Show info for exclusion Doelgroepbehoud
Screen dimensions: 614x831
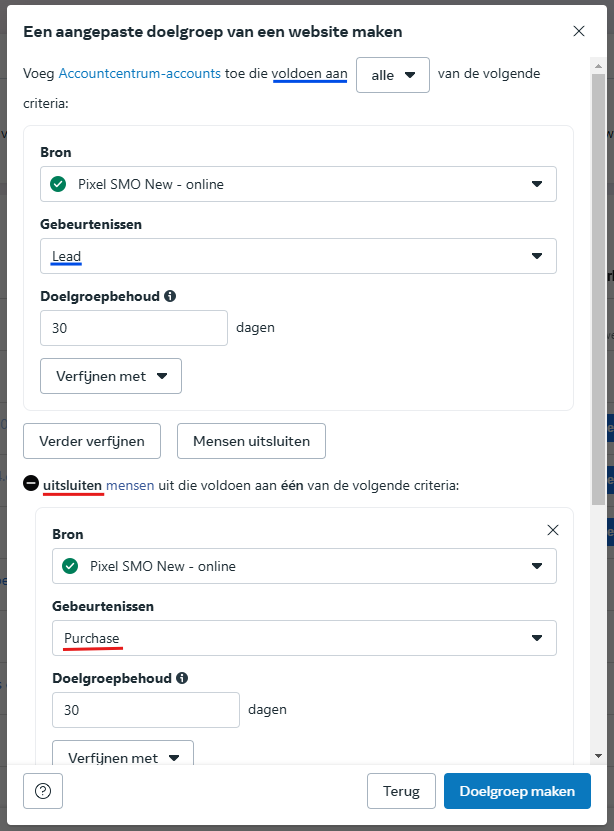click(x=182, y=678)
